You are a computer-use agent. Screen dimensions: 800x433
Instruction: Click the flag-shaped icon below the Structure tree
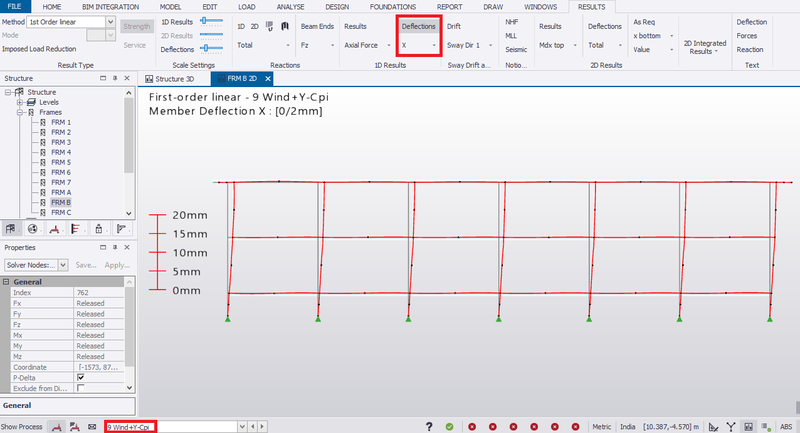(x=121, y=229)
